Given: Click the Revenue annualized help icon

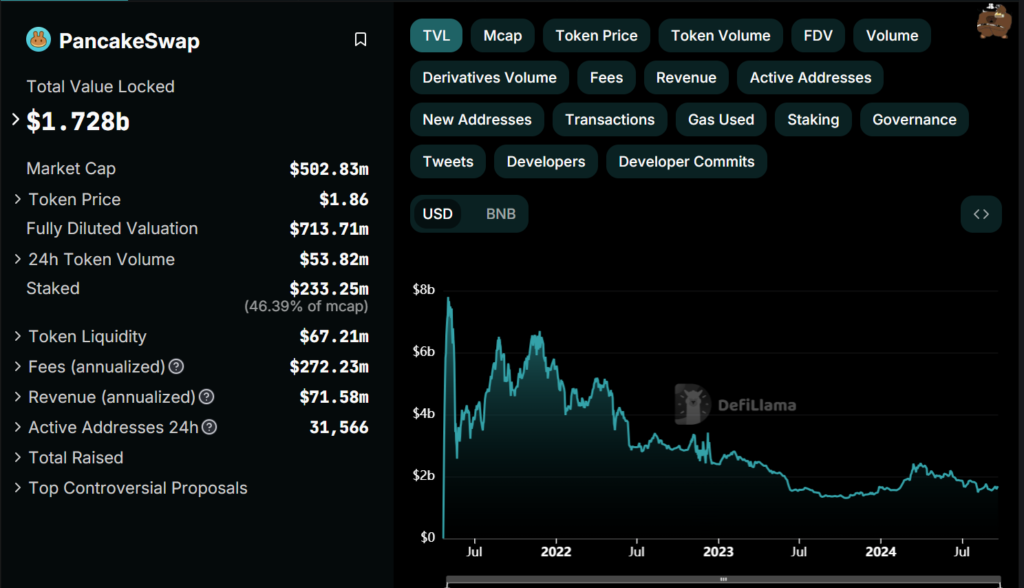Looking at the screenshot, I should click(206, 397).
